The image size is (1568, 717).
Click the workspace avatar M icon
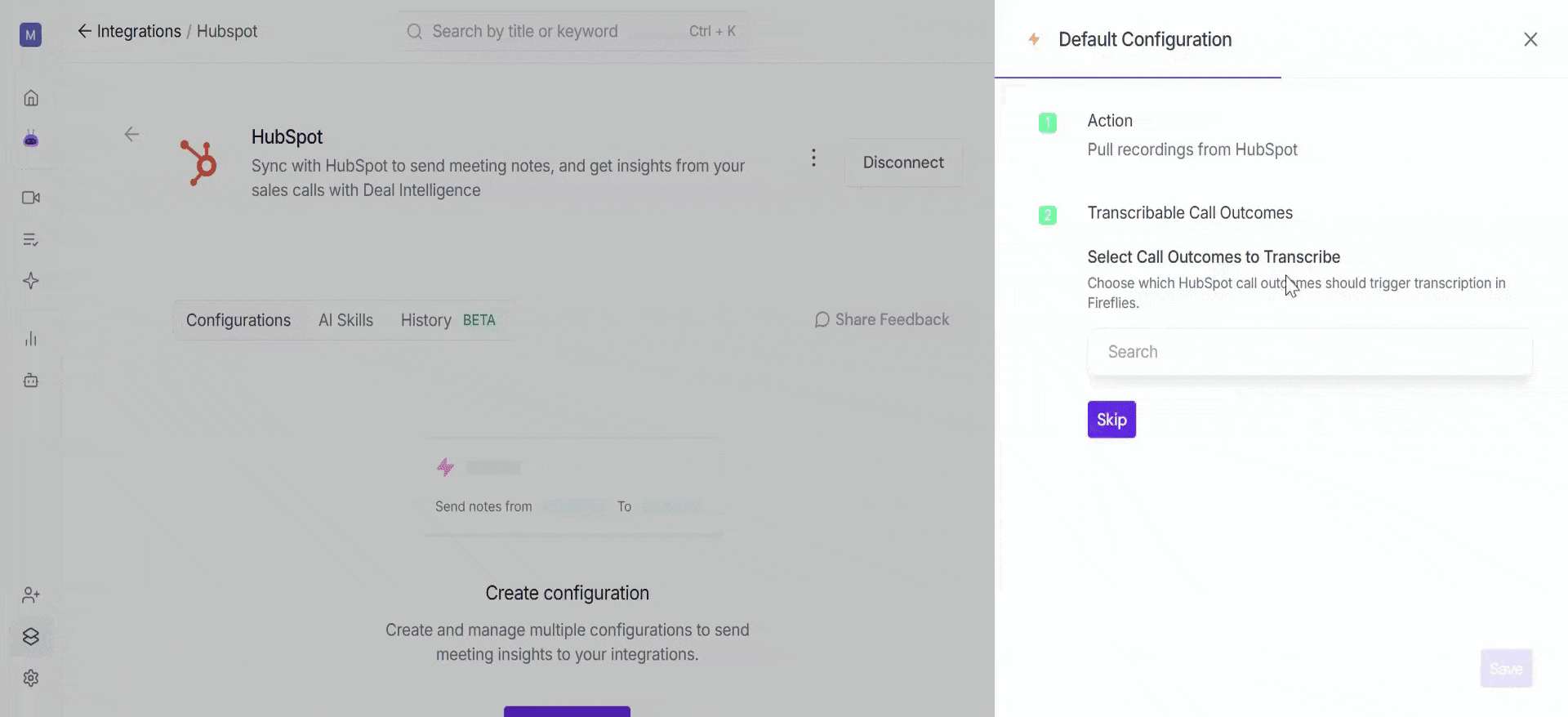pyautogui.click(x=30, y=35)
